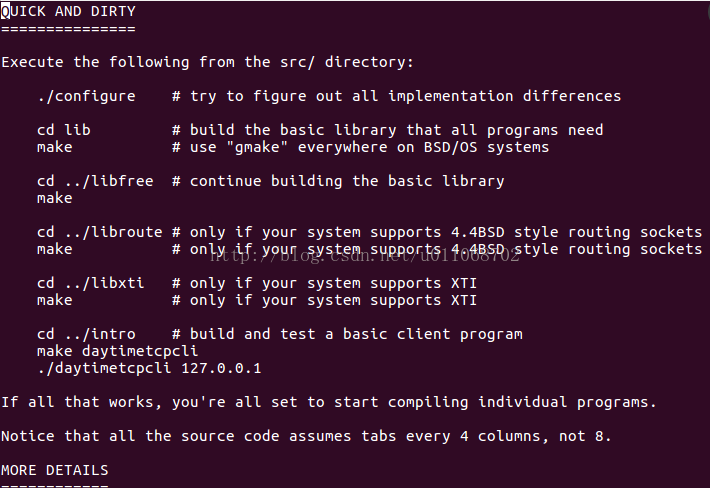This screenshot has height=488, width=710.
Task: Click the '4.4BSD' text on libroute line
Action: [478, 232]
